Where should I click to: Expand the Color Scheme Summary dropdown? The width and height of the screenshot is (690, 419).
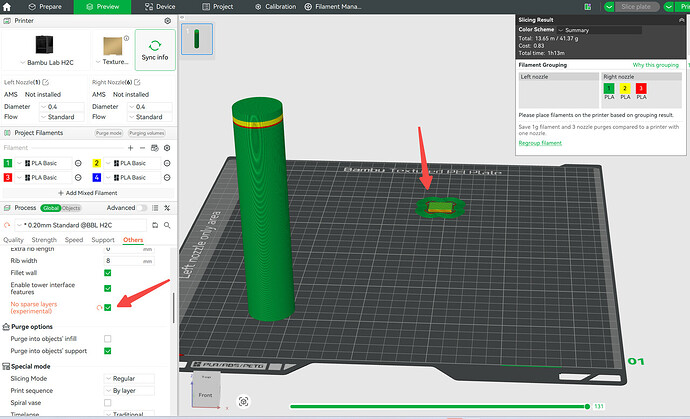[599, 30]
